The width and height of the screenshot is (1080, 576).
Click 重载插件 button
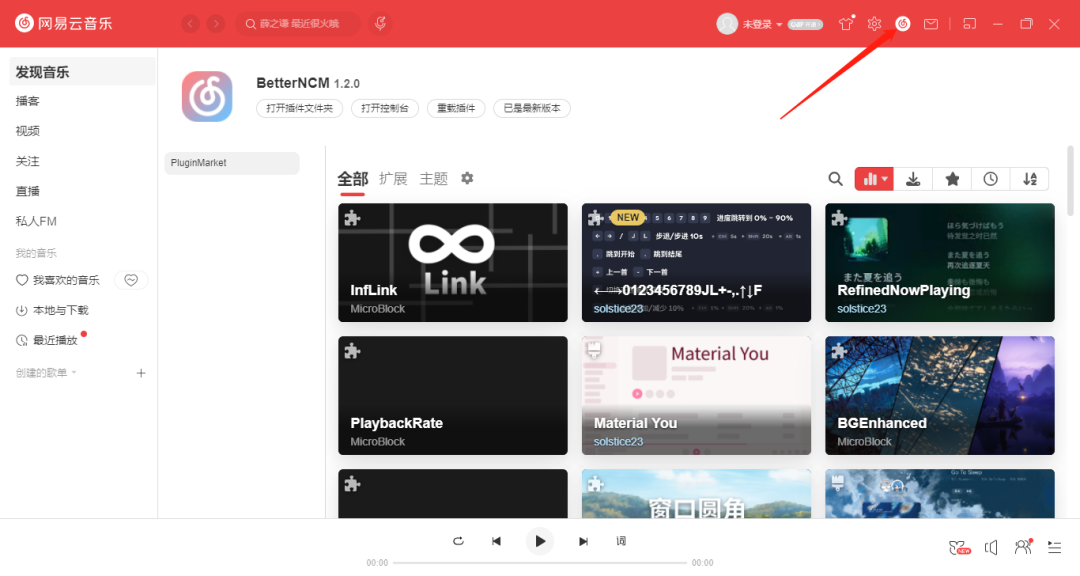point(456,108)
